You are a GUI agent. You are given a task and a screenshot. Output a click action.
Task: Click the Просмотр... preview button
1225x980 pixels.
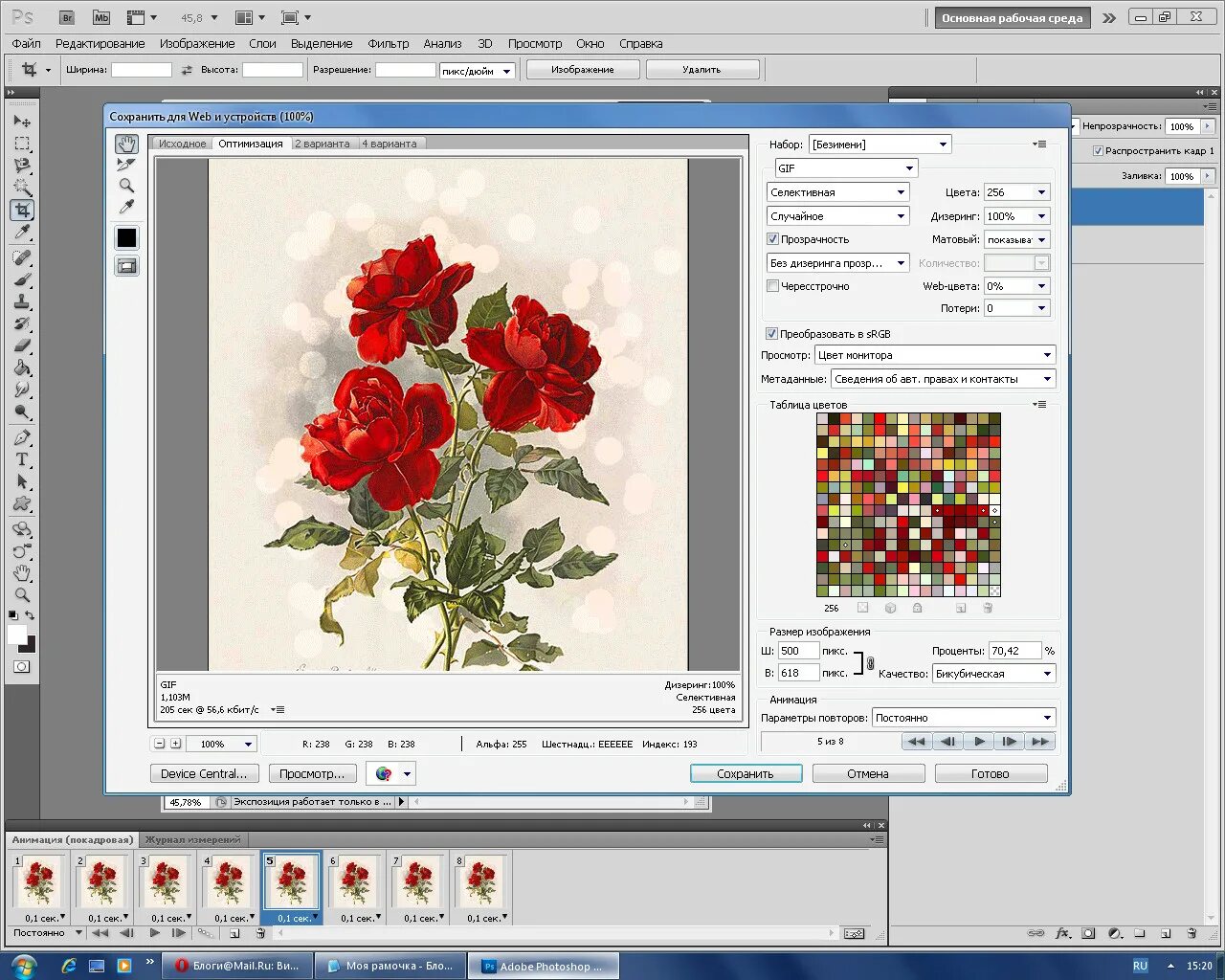pyautogui.click(x=313, y=773)
